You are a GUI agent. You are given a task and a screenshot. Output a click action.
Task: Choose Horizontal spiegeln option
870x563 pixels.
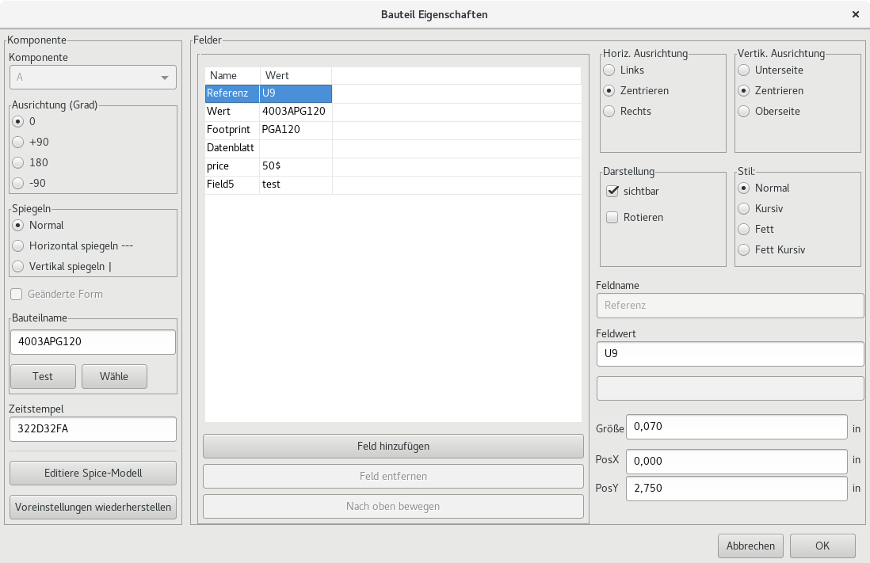click(x=18, y=246)
